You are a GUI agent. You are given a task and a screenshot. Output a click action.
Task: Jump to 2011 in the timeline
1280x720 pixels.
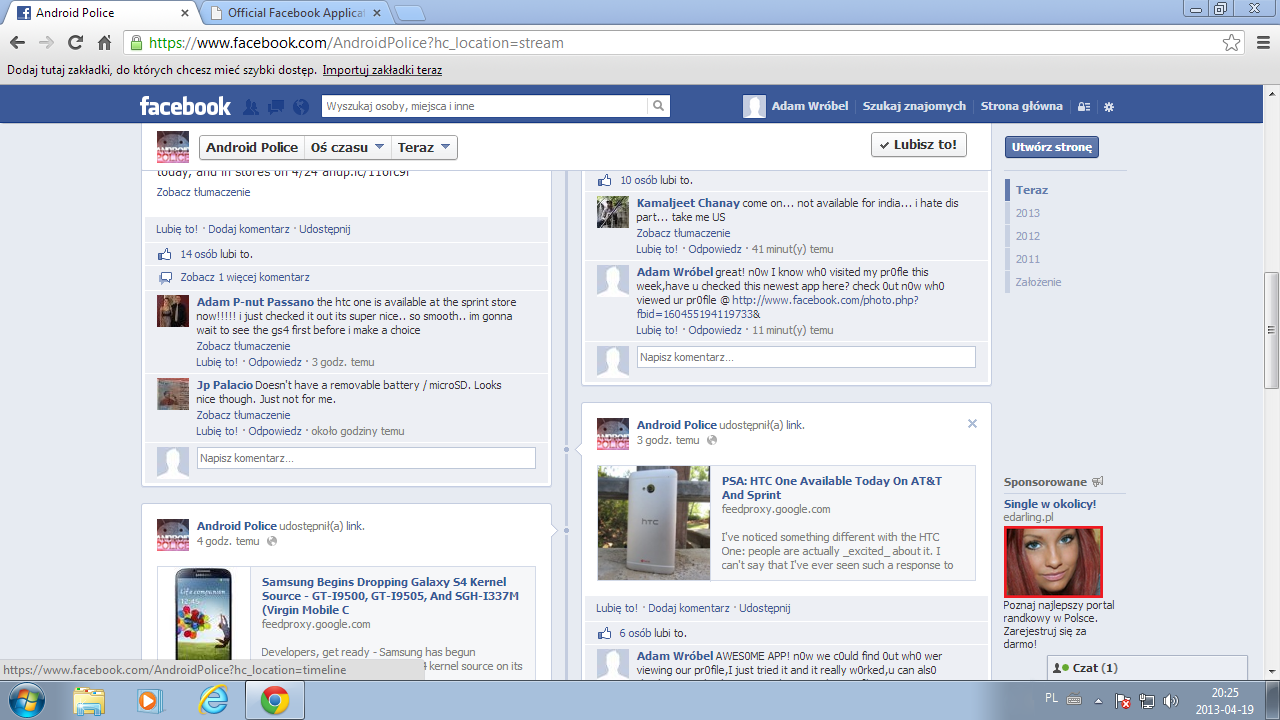[x=1028, y=259]
